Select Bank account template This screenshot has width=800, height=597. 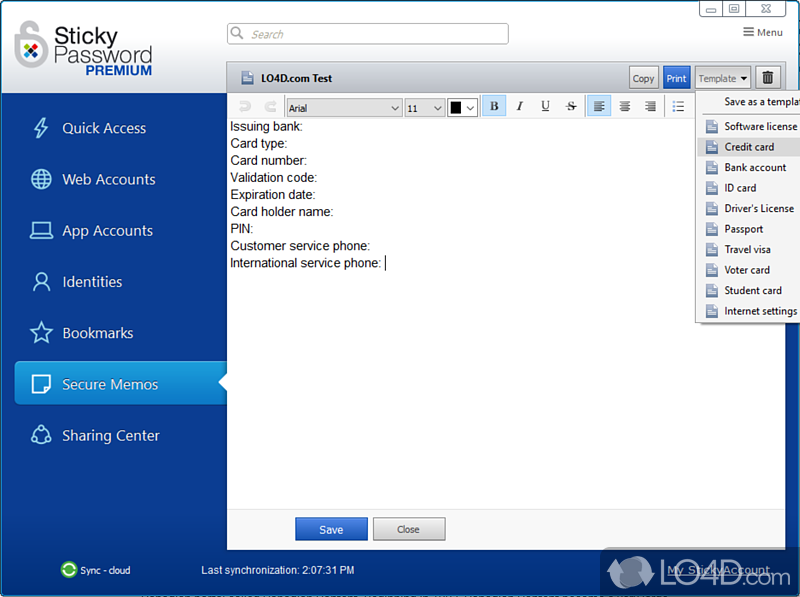coord(748,167)
